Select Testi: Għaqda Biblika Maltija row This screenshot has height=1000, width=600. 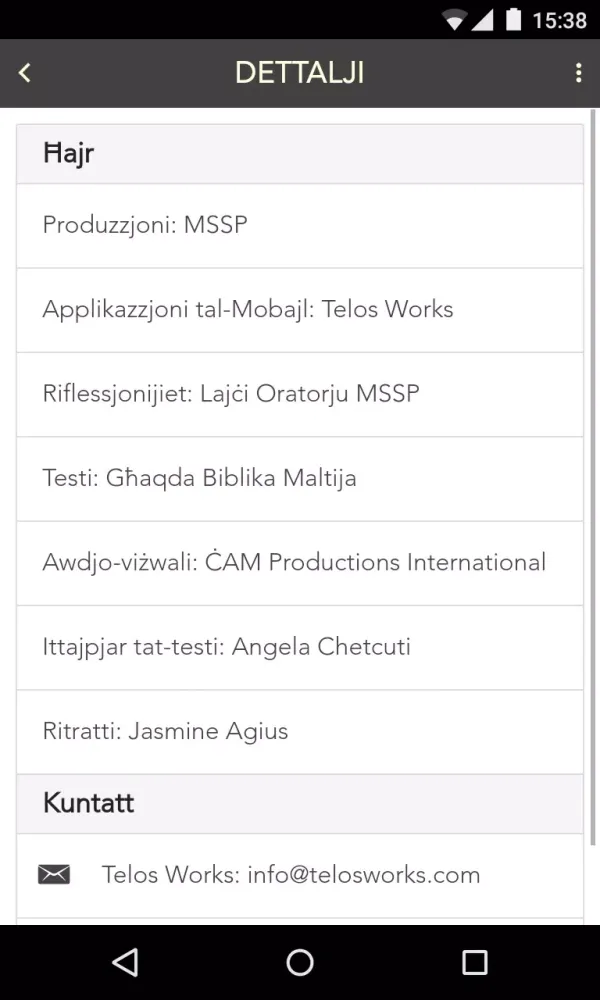point(300,479)
